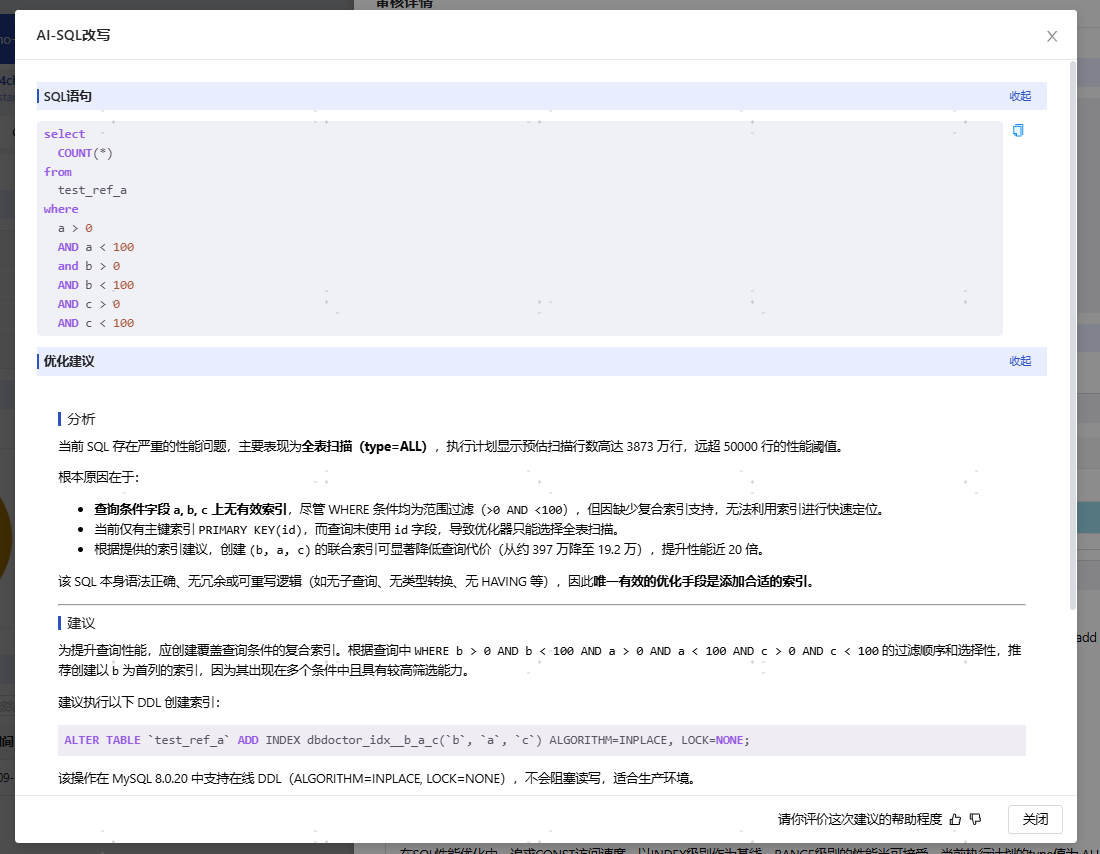Collapse the 优化建议 section
Screen dimensions: 1100x854
point(1019,361)
